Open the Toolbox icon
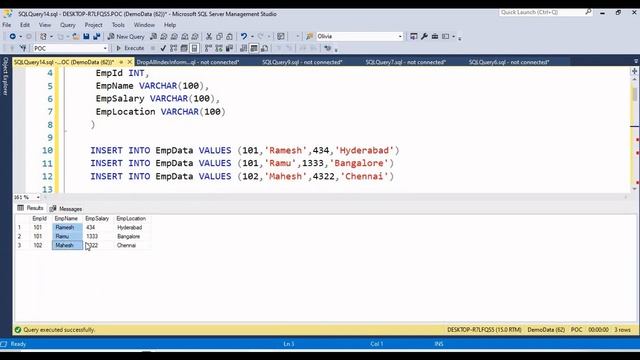Viewport: 640px width, 360px height. pyautogui.click(x=435, y=36)
